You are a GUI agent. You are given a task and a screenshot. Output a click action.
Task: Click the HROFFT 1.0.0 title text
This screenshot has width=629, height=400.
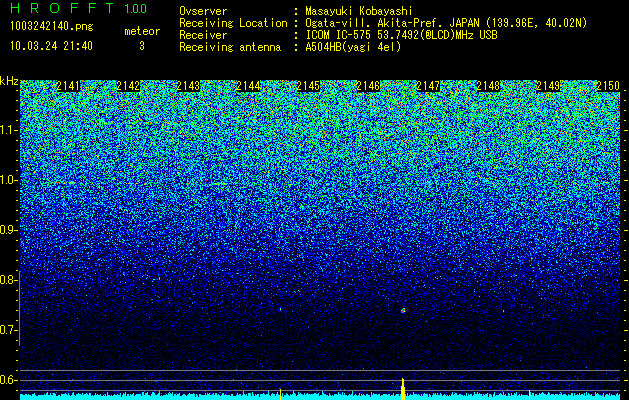tap(79, 8)
